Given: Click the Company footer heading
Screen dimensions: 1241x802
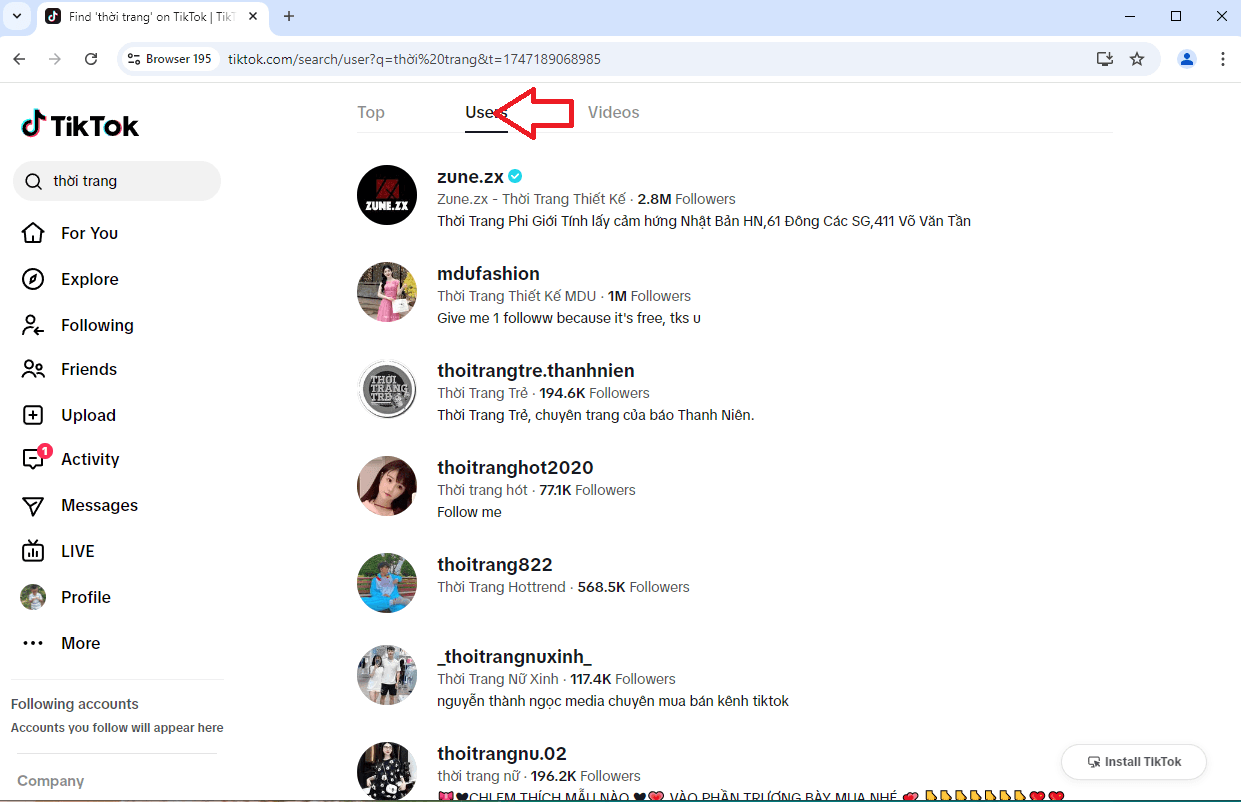Looking at the screenshot, I should pyautogui.click(x=51, y=781).
